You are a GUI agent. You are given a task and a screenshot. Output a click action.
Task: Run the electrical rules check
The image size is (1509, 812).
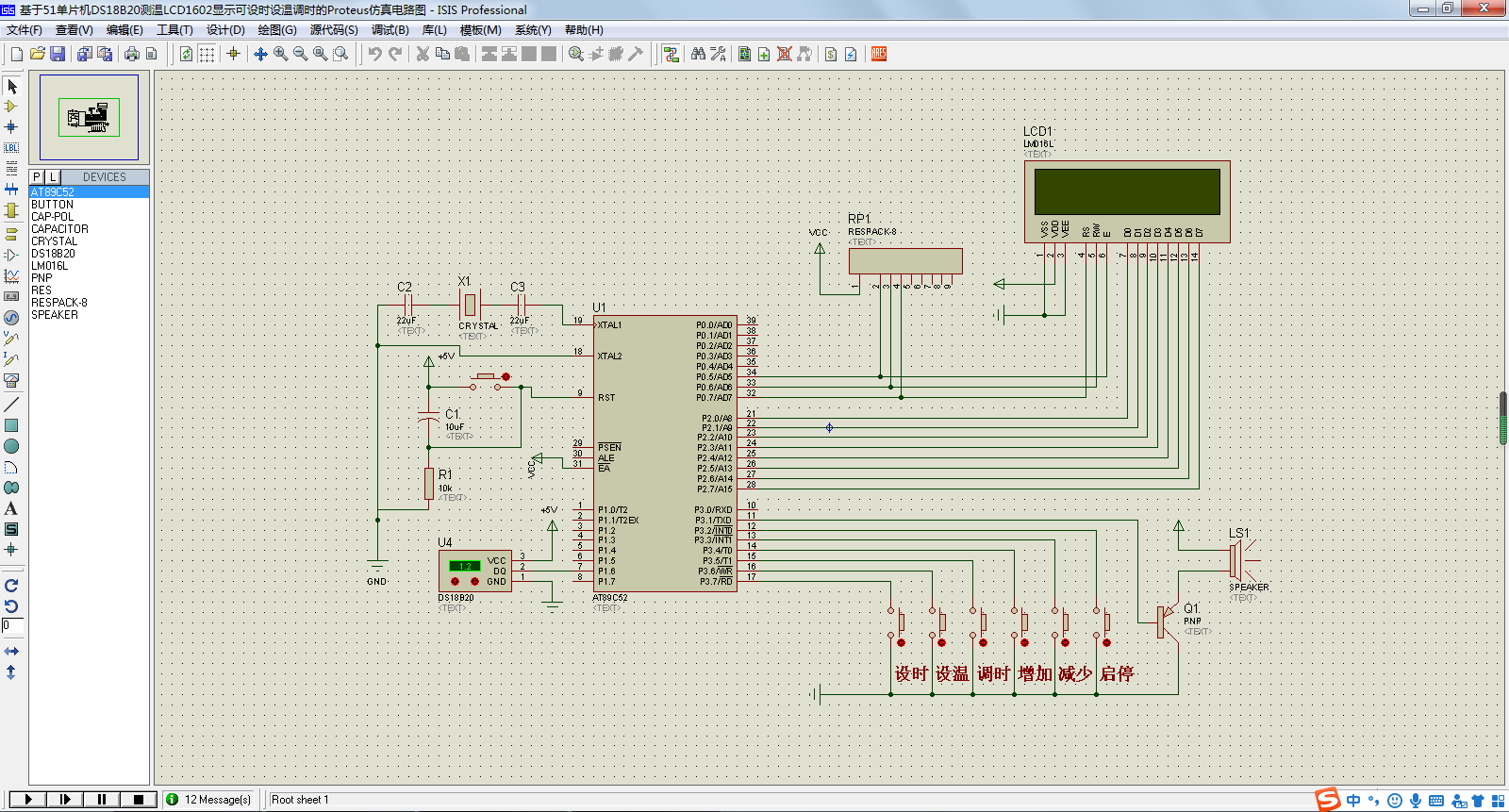(851, 54)
